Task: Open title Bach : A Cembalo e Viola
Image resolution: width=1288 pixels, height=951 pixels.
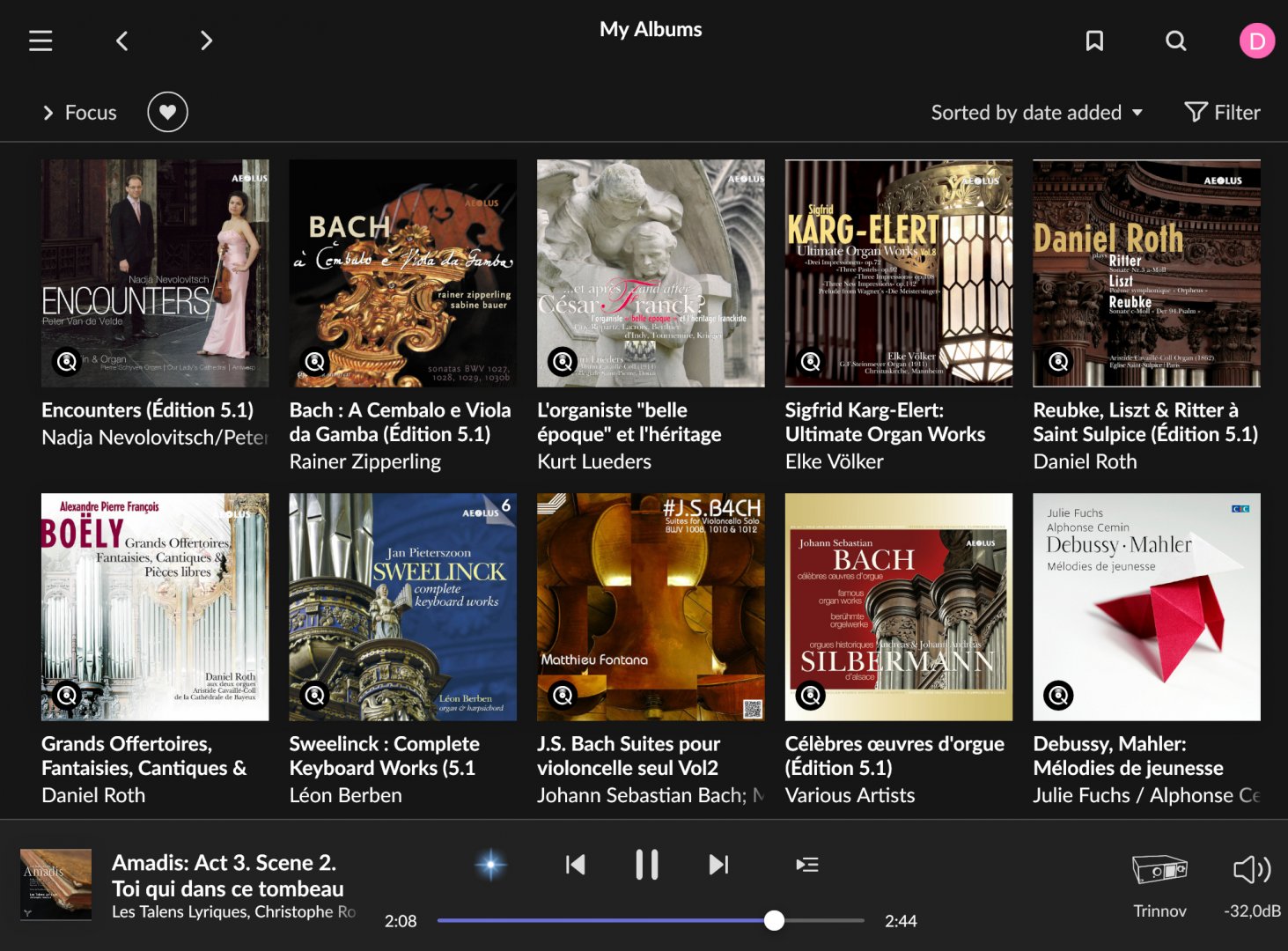Action: tap(401, 423)
